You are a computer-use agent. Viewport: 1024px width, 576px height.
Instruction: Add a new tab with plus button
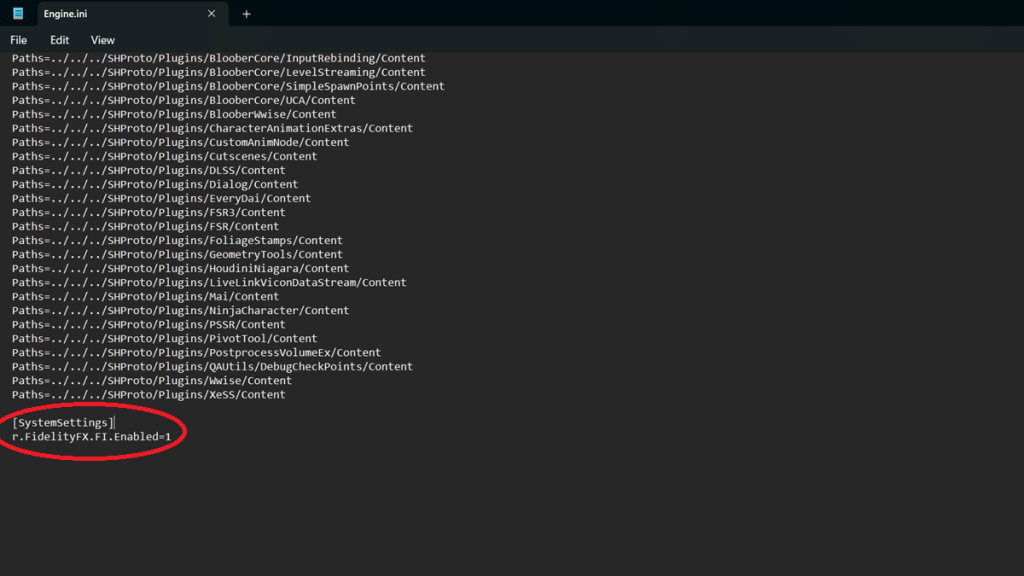[x=246, y=14]
